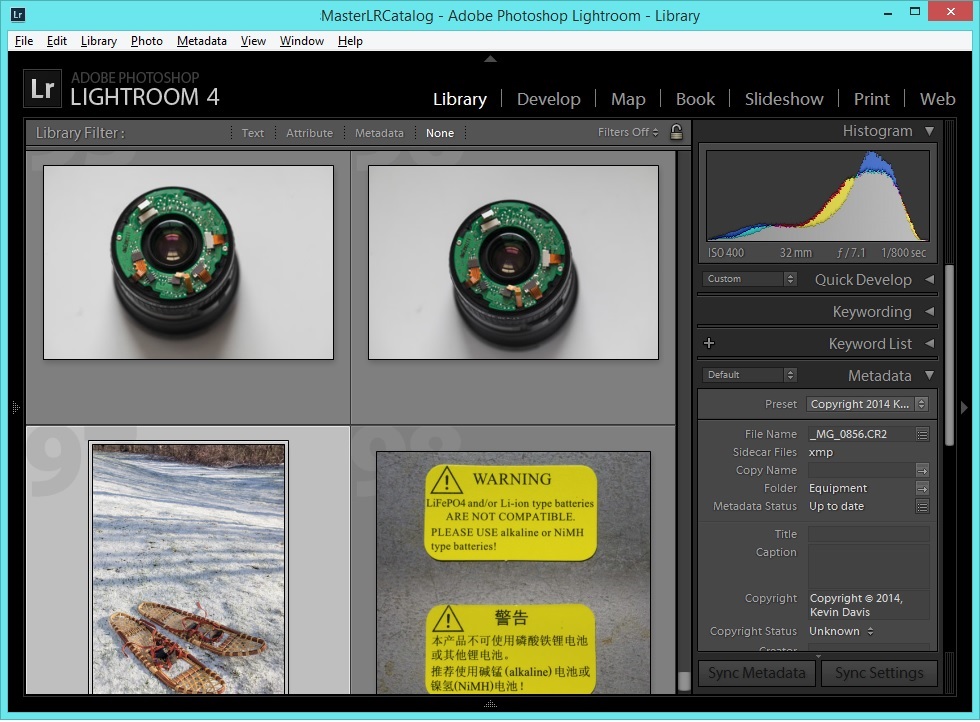Add a keyword with plus icon
The image size is (980, 722).
[709, 343]
